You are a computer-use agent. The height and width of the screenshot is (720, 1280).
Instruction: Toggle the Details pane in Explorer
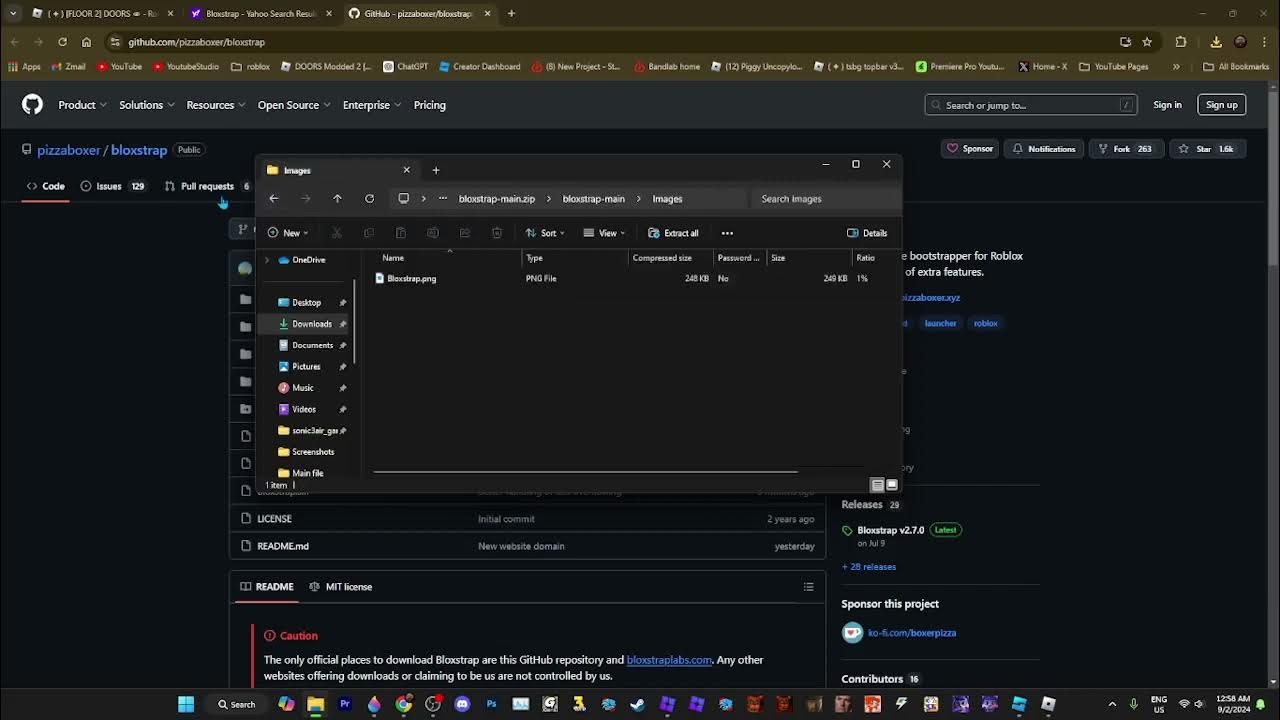pyautogui.click(x=867, y=233)
